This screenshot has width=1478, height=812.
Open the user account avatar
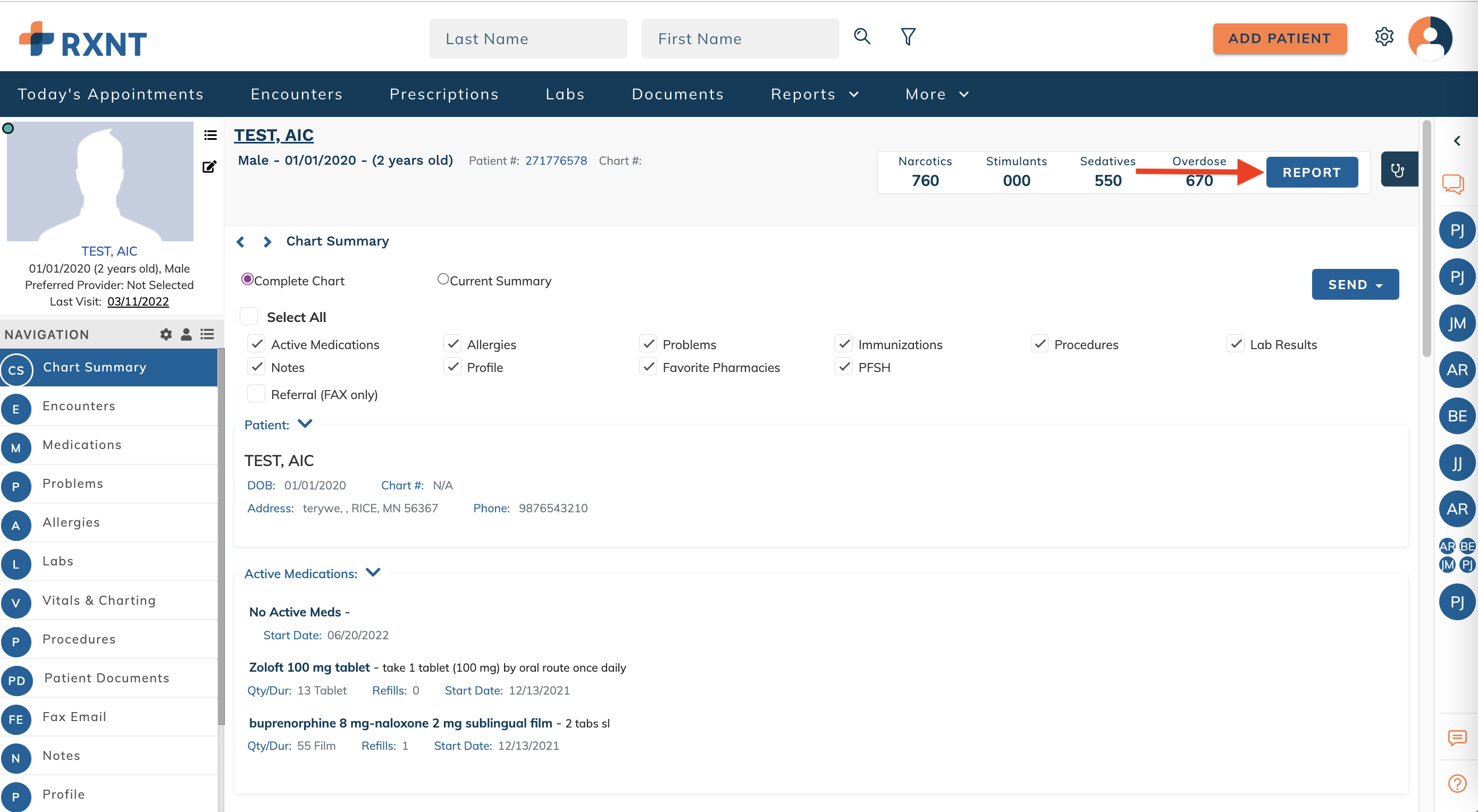pos(1430,38)
